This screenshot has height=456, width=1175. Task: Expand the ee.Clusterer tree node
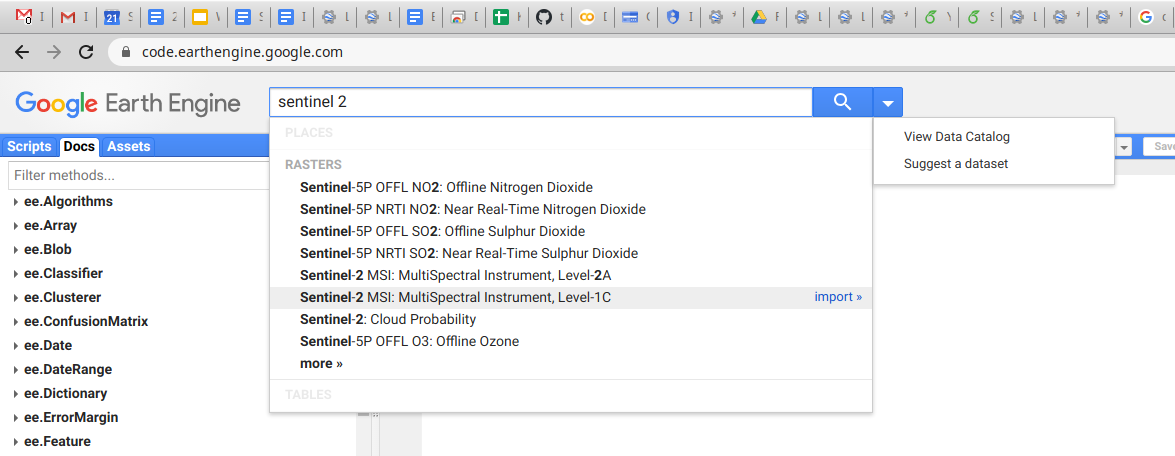pos(16,297)
